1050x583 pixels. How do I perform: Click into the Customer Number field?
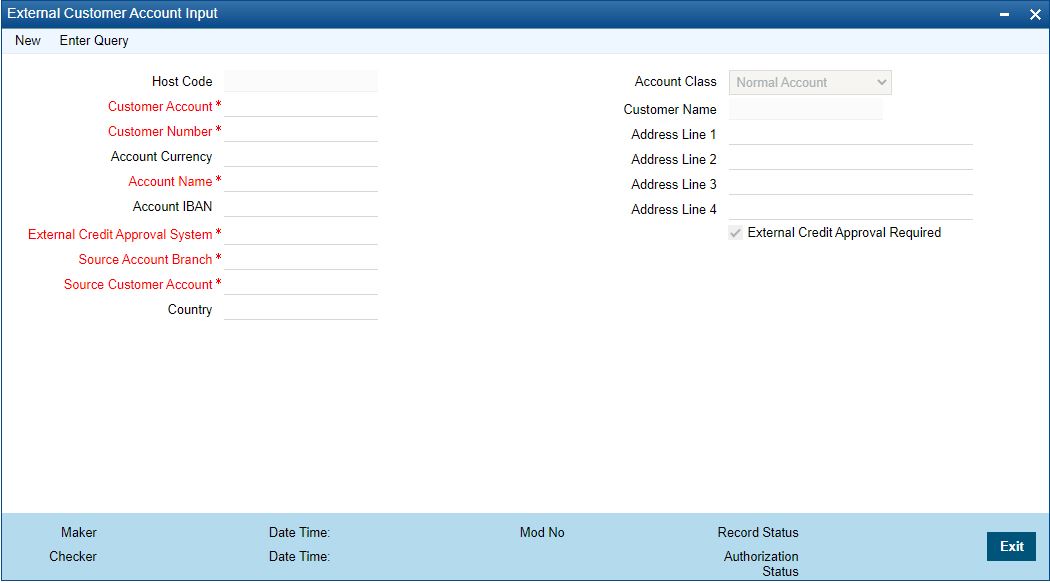[301, 131]
